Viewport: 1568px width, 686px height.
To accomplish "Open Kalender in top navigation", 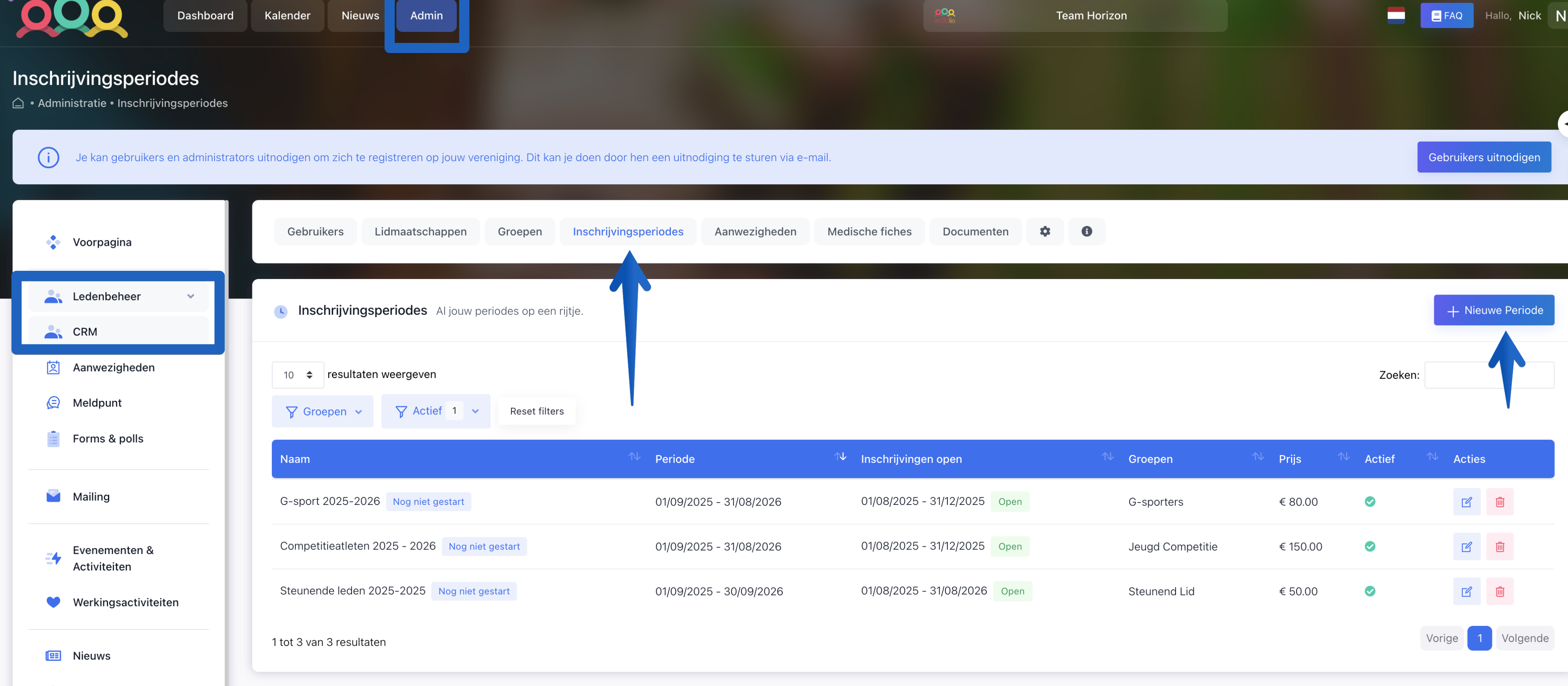I will tap(287, 16).
